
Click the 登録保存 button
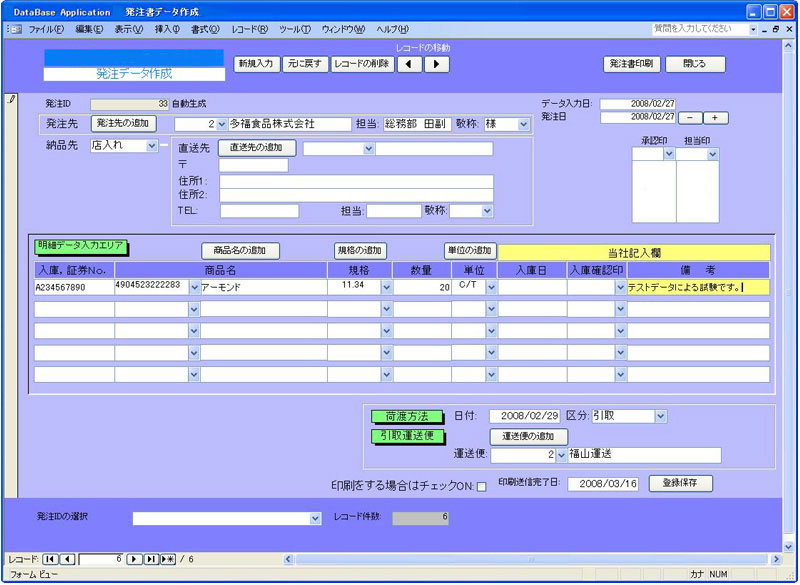pyautogui.click(x=680, y=483)
